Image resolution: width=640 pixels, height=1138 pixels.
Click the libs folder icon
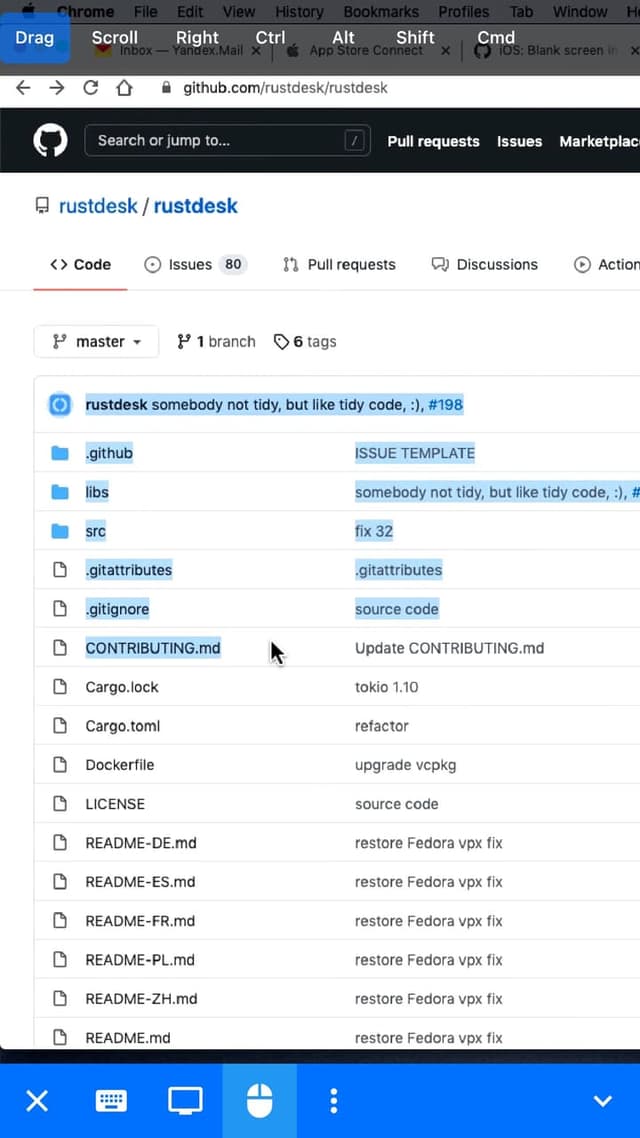tap(60, 492)
